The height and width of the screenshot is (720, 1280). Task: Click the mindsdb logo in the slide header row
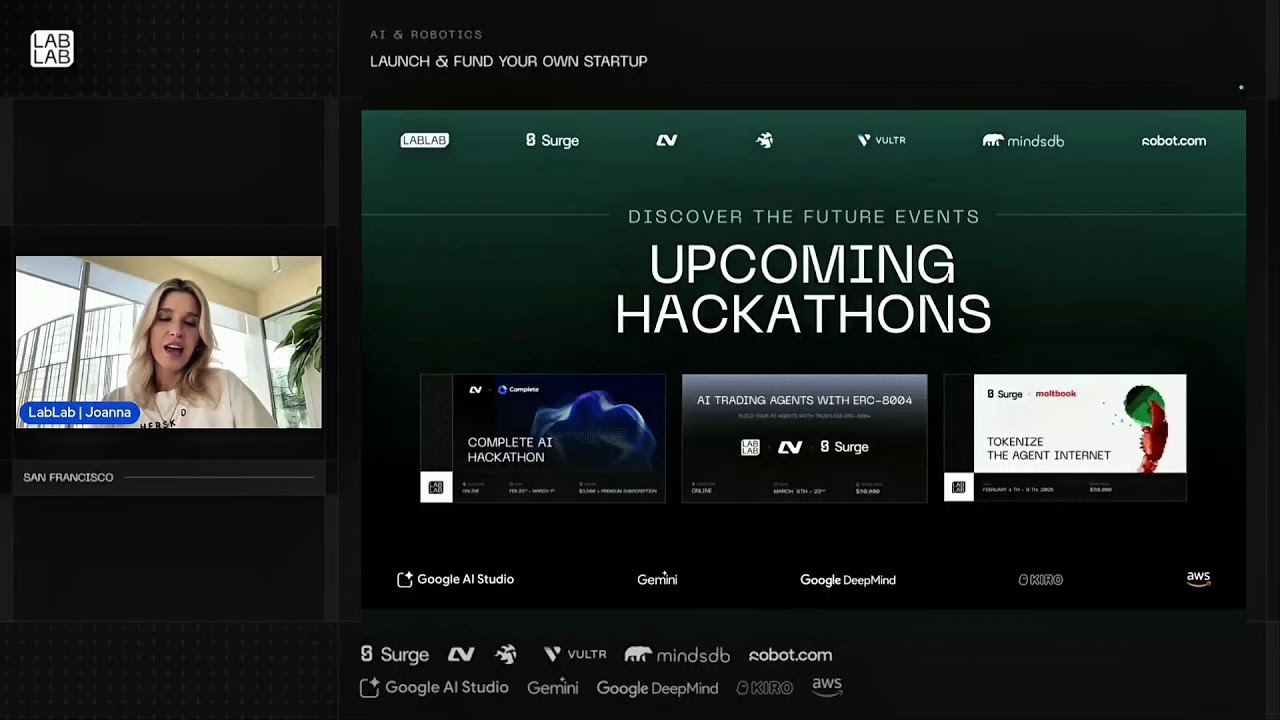point(1023,141)
